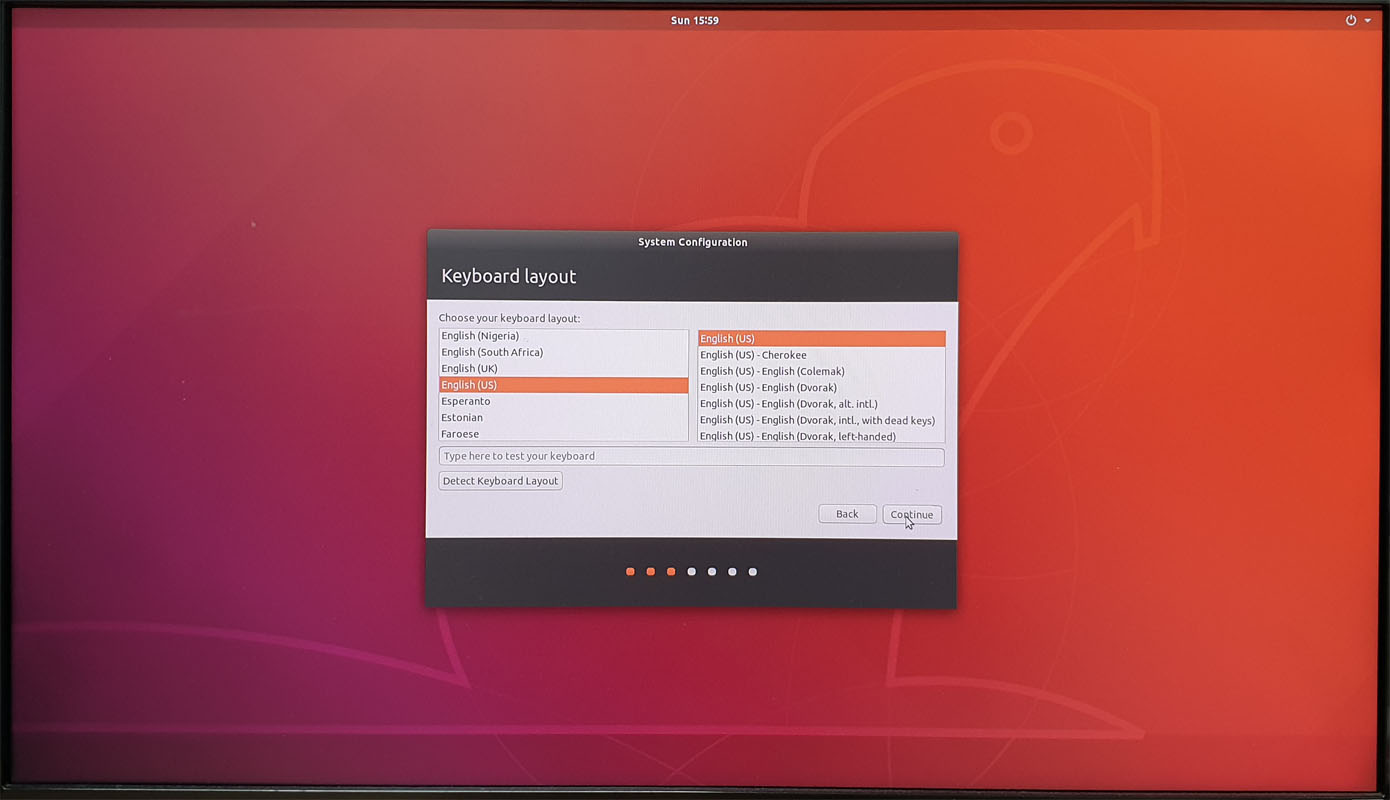Select English (South Africa) layout
This screenshot has width=1390, height=800.
[563, 352]
